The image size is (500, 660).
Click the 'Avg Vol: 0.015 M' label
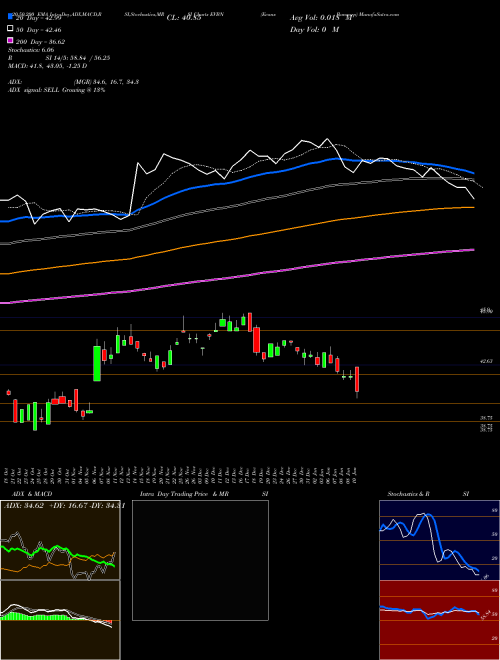(320, 18)
